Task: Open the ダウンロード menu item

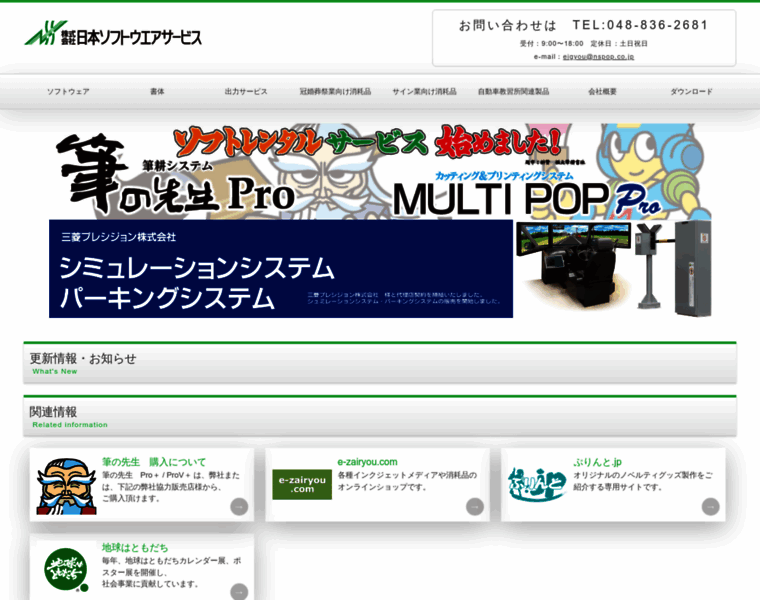Action: 691,92
